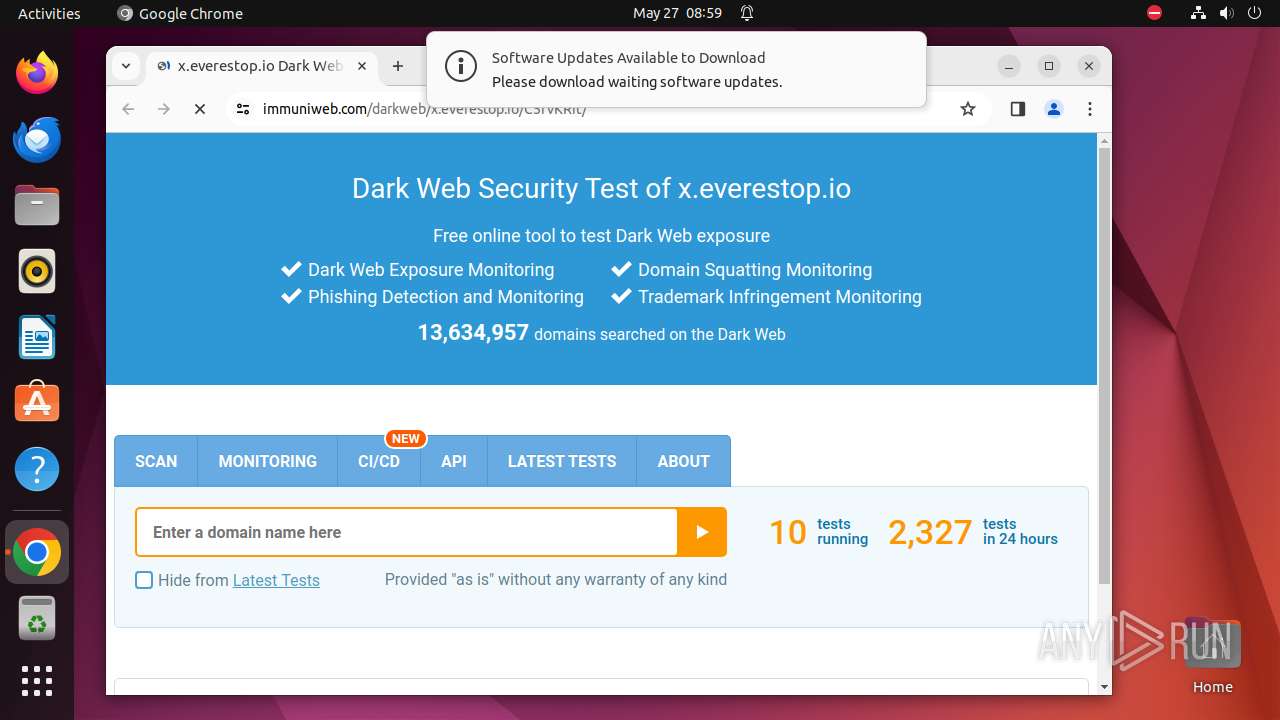Open the ABOUT tab
This screenshot has height=720, width=1280.
683,461
